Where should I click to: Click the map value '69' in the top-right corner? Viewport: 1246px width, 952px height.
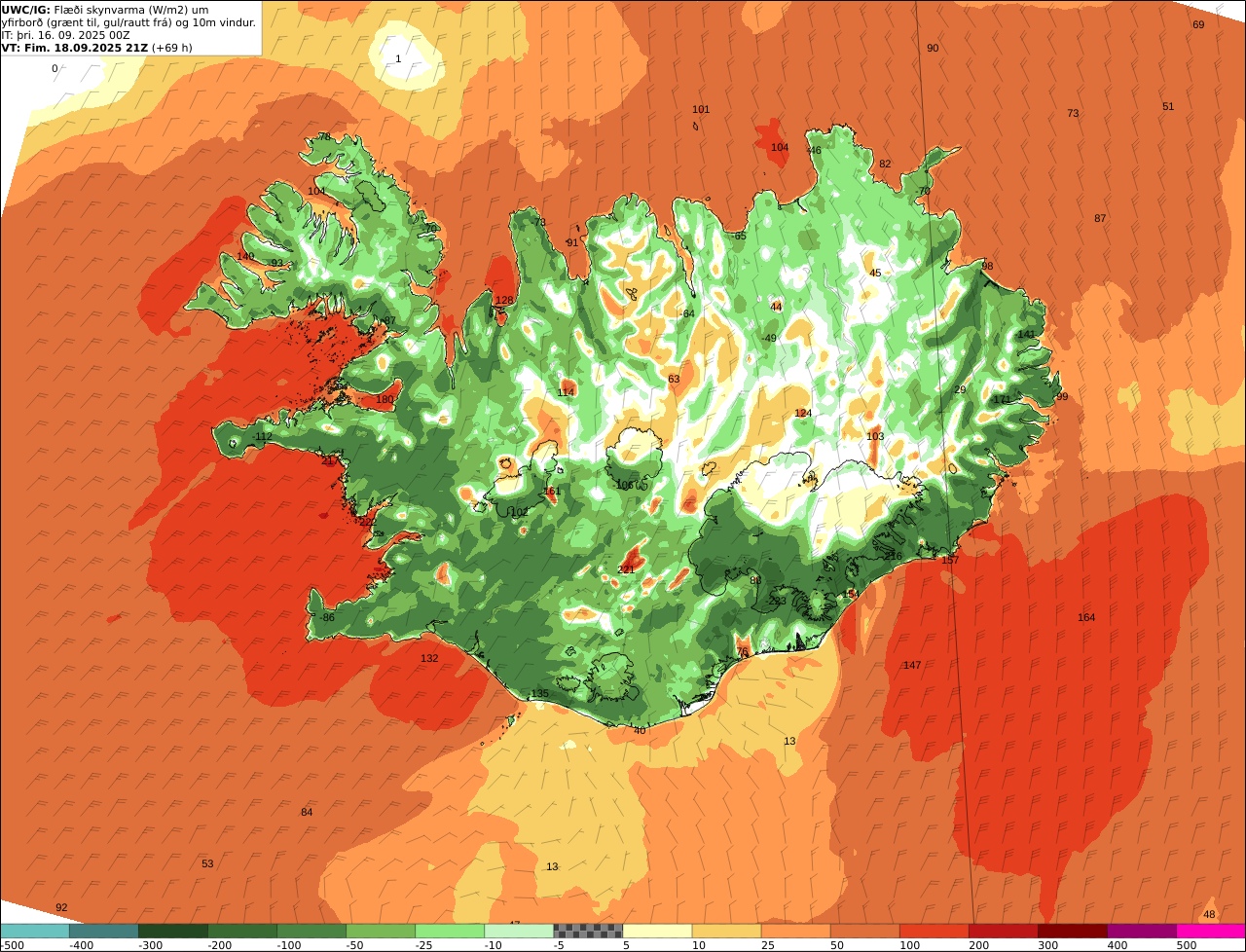(x=1198, y=25)
